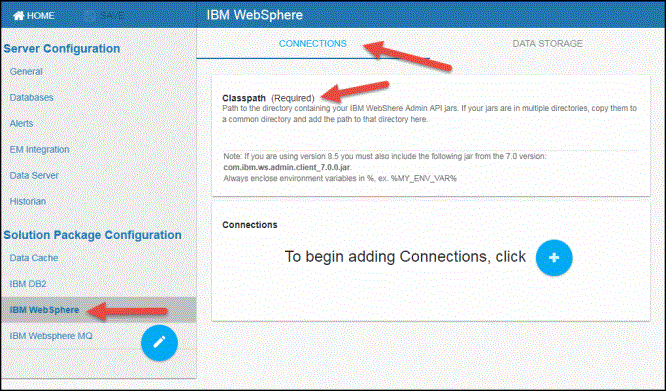Open the Databases settings page
The height and width of the screenshot is (391, 666).
[x=31, y=97]
